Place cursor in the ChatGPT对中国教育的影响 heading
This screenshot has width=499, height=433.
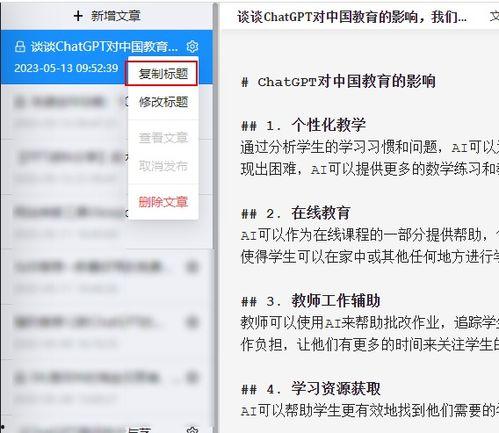347,82
